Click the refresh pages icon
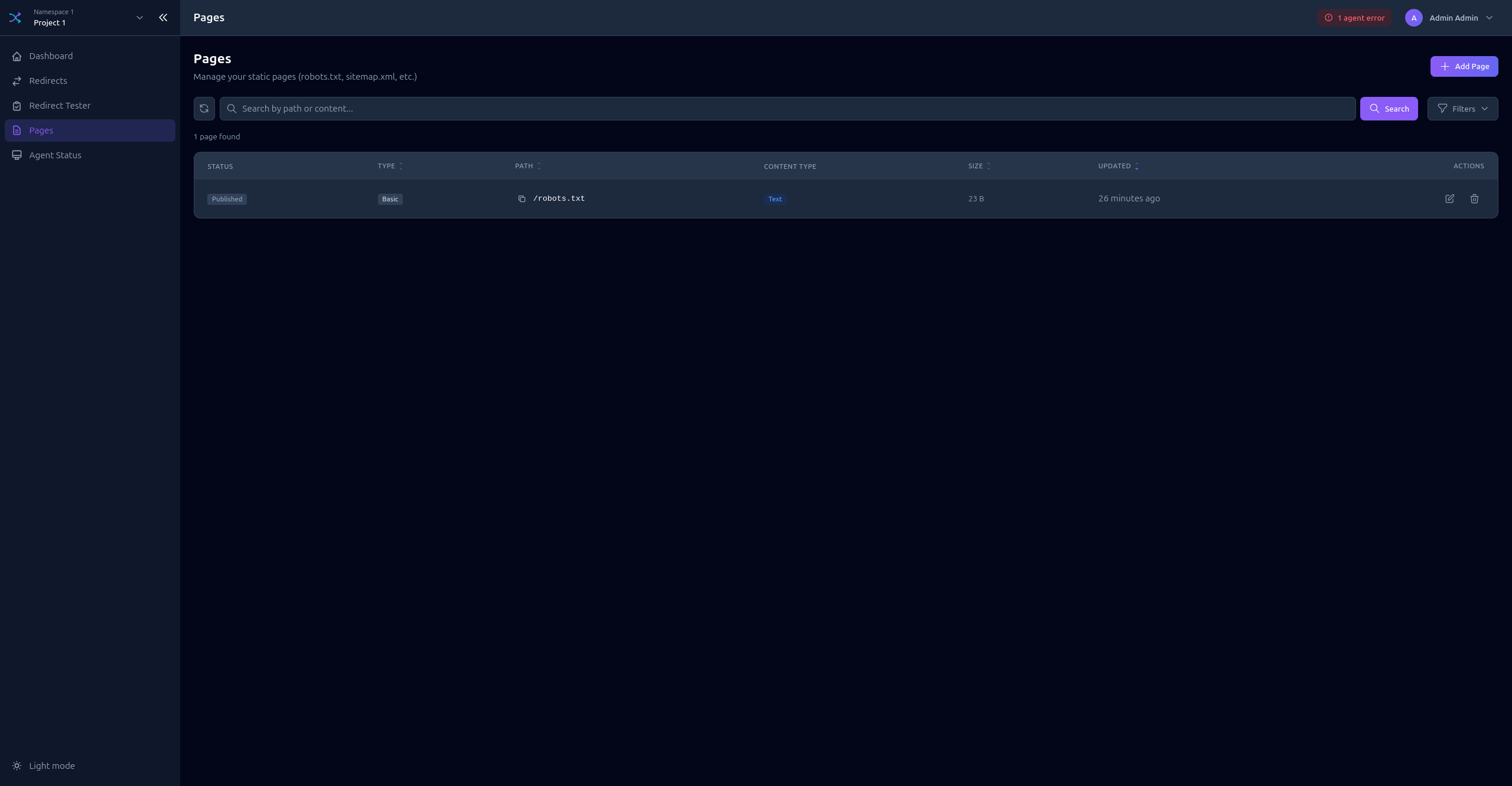 [x=204, y=109]
